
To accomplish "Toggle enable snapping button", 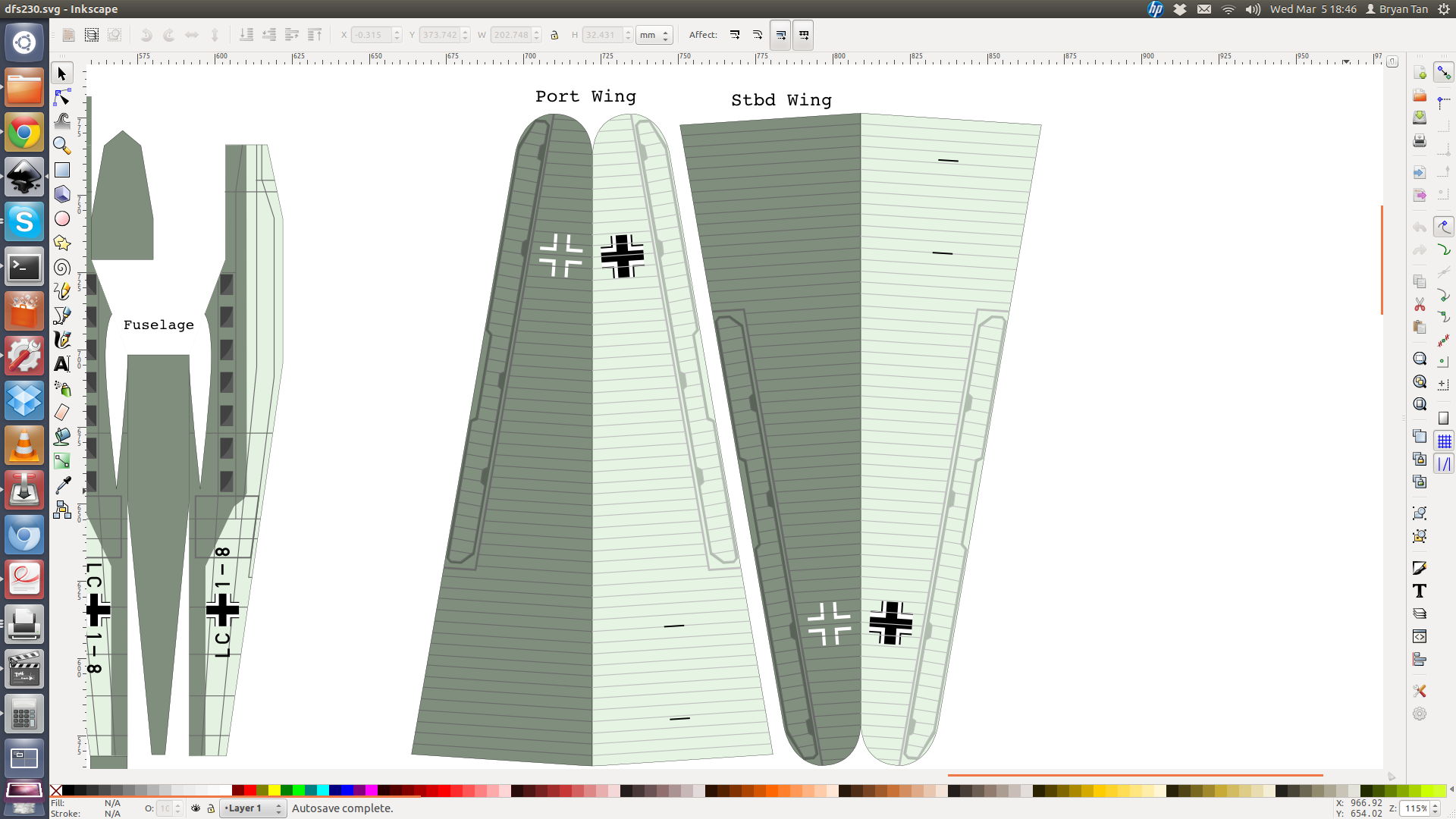I will point(1444,73).
